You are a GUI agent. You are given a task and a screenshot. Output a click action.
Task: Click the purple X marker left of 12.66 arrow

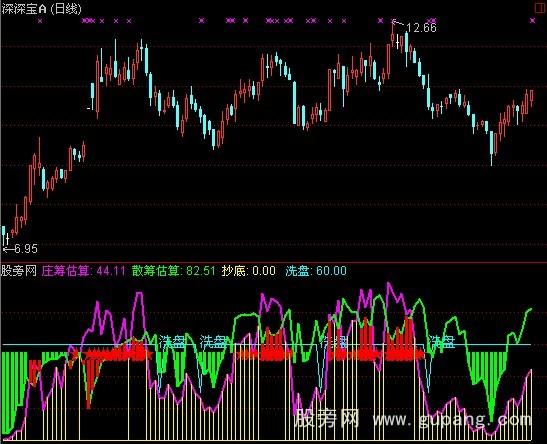click(381, 21)
